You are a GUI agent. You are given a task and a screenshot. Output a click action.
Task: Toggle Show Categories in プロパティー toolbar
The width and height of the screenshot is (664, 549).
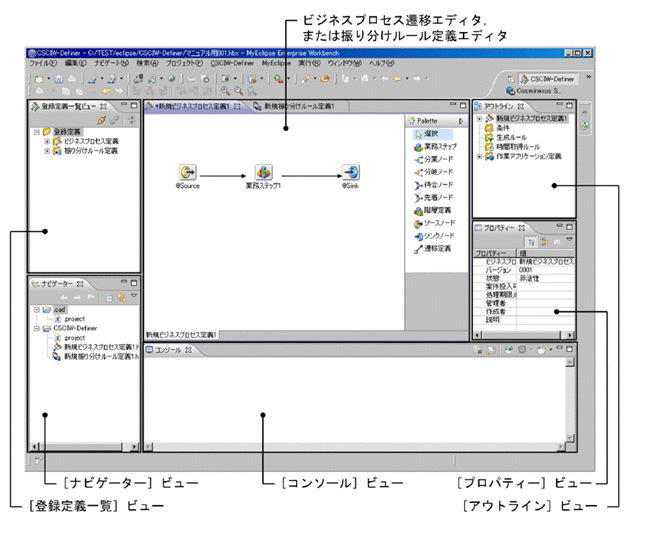[x=531, y=242]
